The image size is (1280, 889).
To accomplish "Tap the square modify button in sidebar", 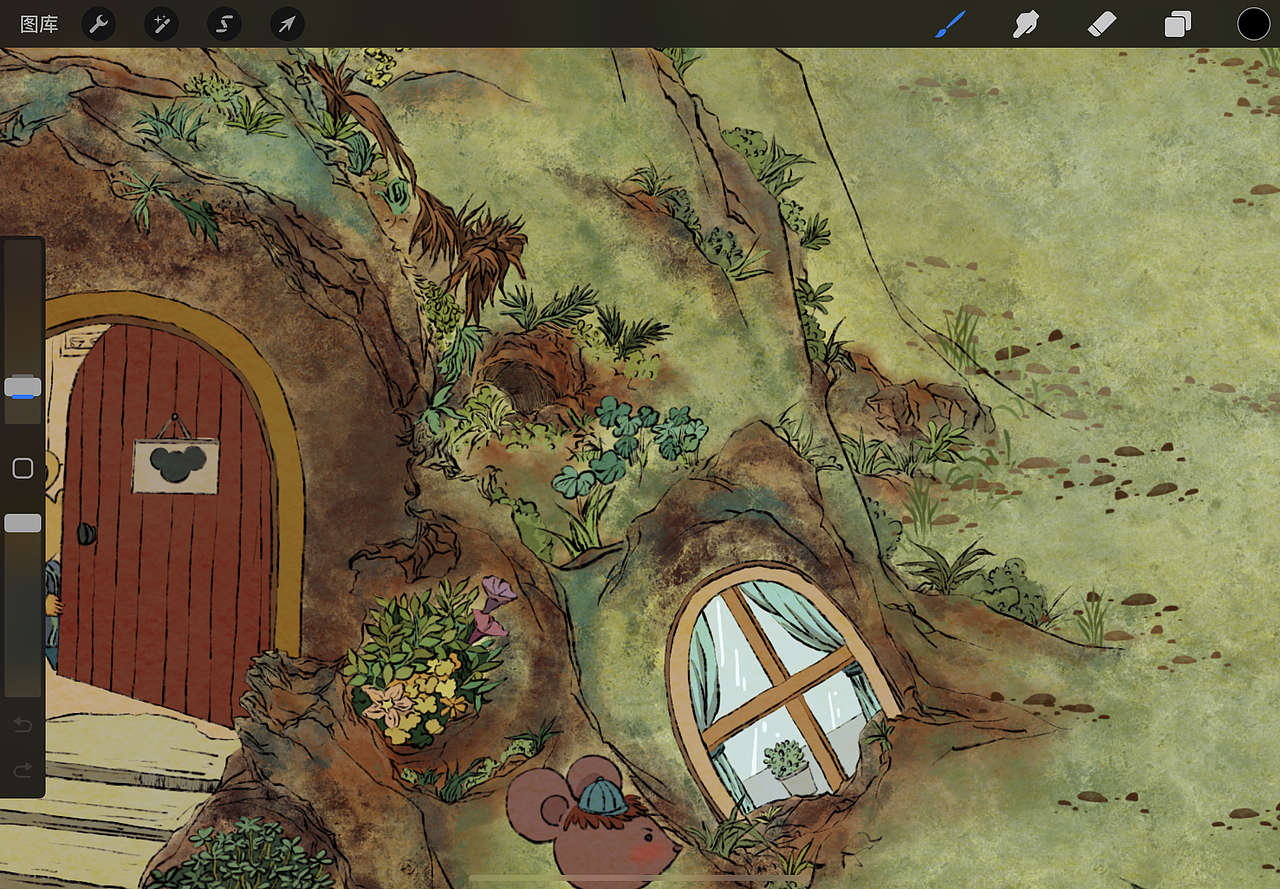I will pyautogui.click(x=22, y=468).
